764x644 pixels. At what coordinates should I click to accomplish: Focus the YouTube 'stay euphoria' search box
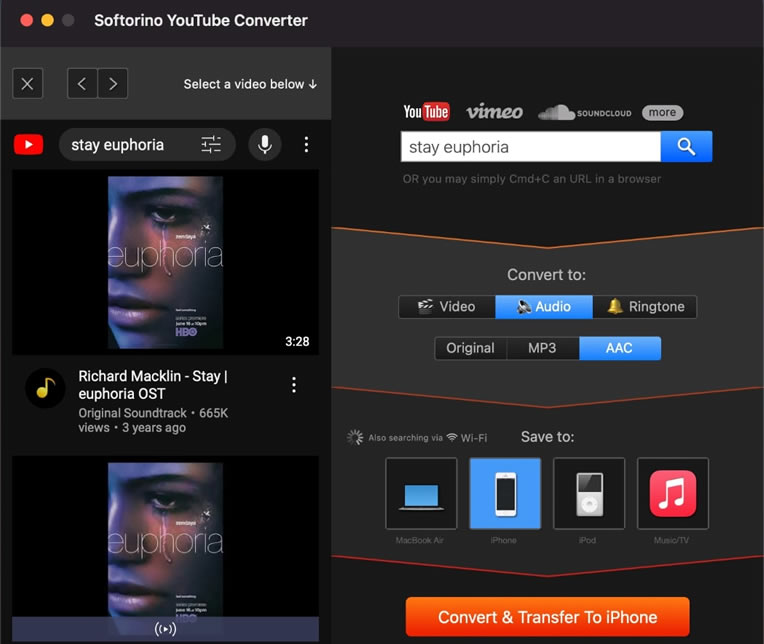pos(147,145)
